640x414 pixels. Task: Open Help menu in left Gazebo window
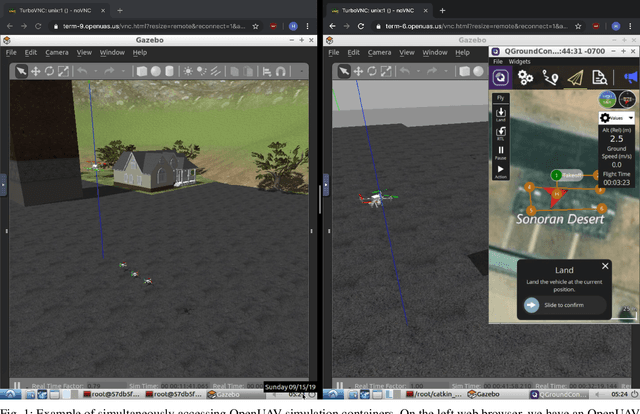[140, 52]
